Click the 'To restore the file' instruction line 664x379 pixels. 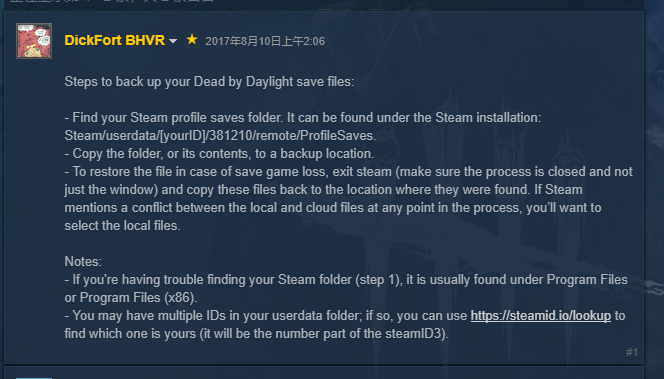tap(349, 172)
